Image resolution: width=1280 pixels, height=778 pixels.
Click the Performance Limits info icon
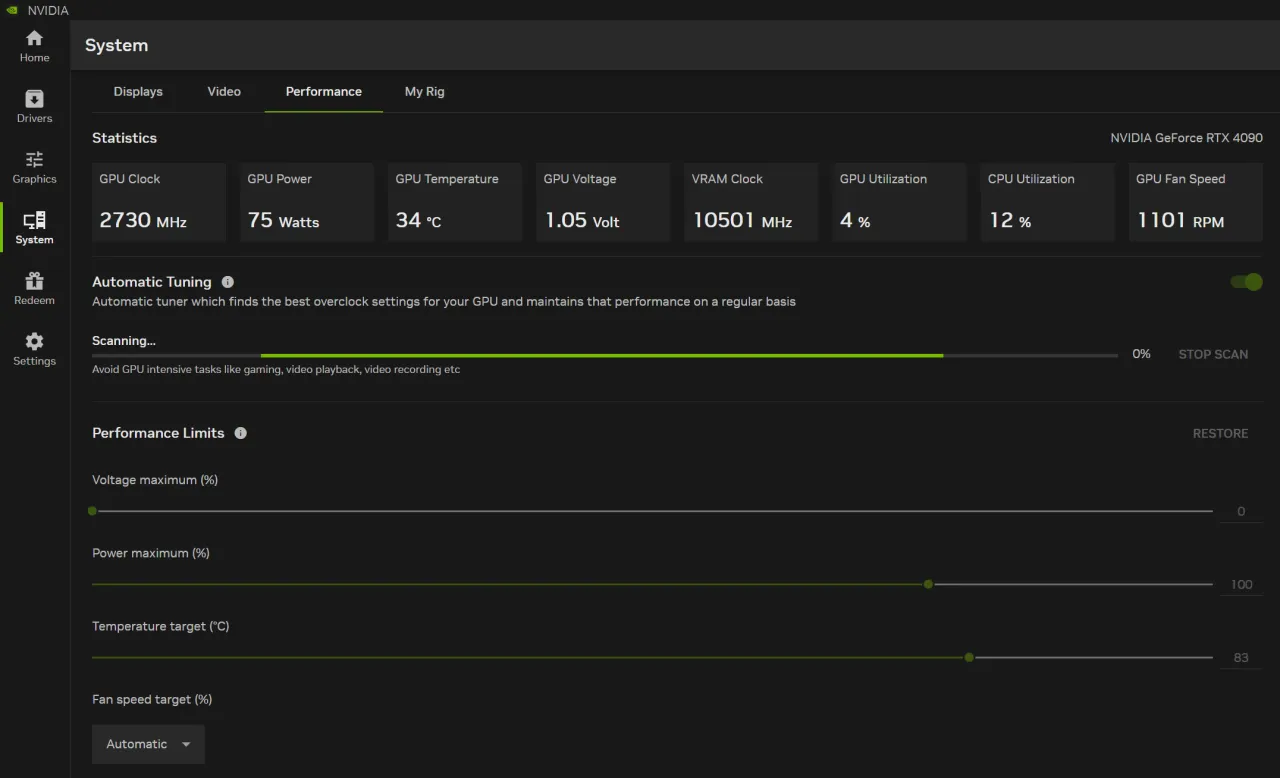coord(240,433)
